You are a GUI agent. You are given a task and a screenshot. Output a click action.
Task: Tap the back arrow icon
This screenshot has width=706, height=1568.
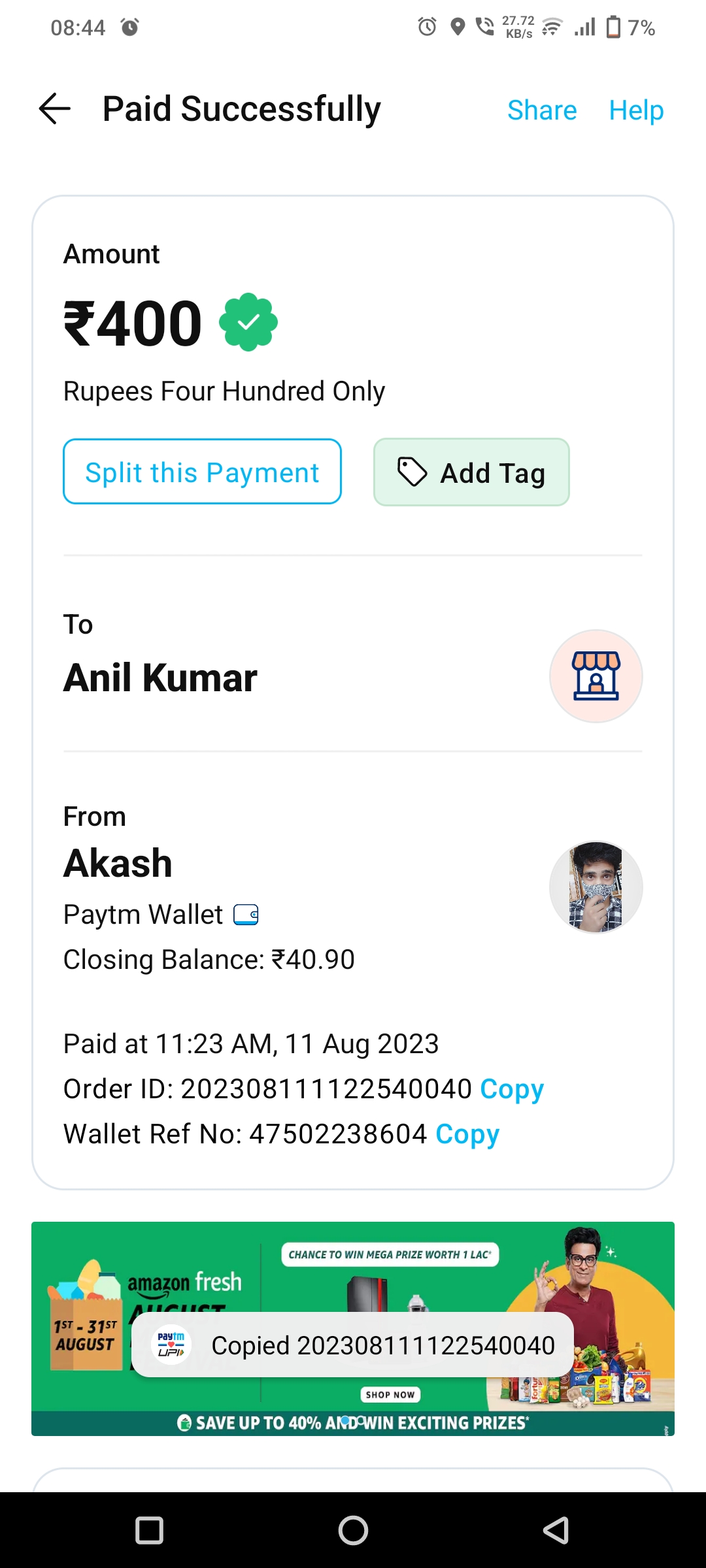(55, 108)
